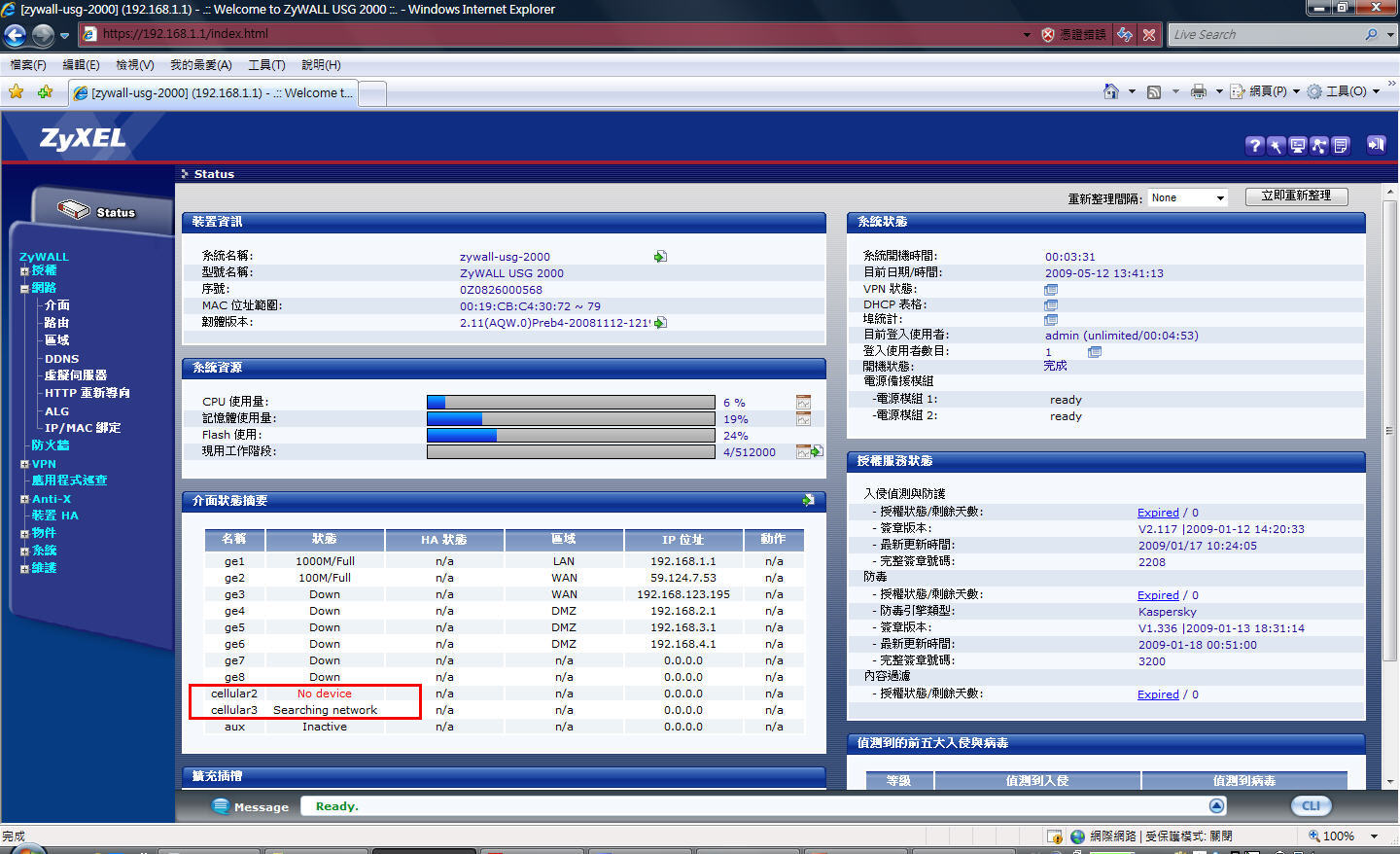Click the 立即重新整理 refresh now button
The height and width of the screenshot is (854, 1400).
click(x=1296, y=196)
